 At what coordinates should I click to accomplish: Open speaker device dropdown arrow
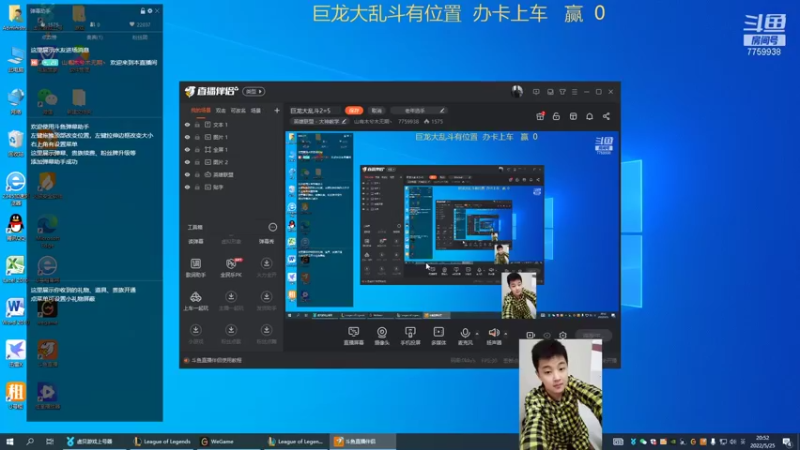click(x=506, y=334)
